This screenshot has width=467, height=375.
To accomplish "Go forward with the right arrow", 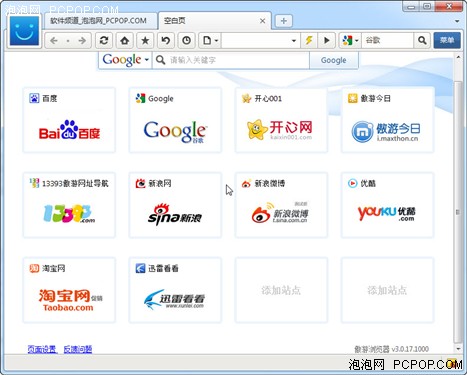I will coord(82,41).
